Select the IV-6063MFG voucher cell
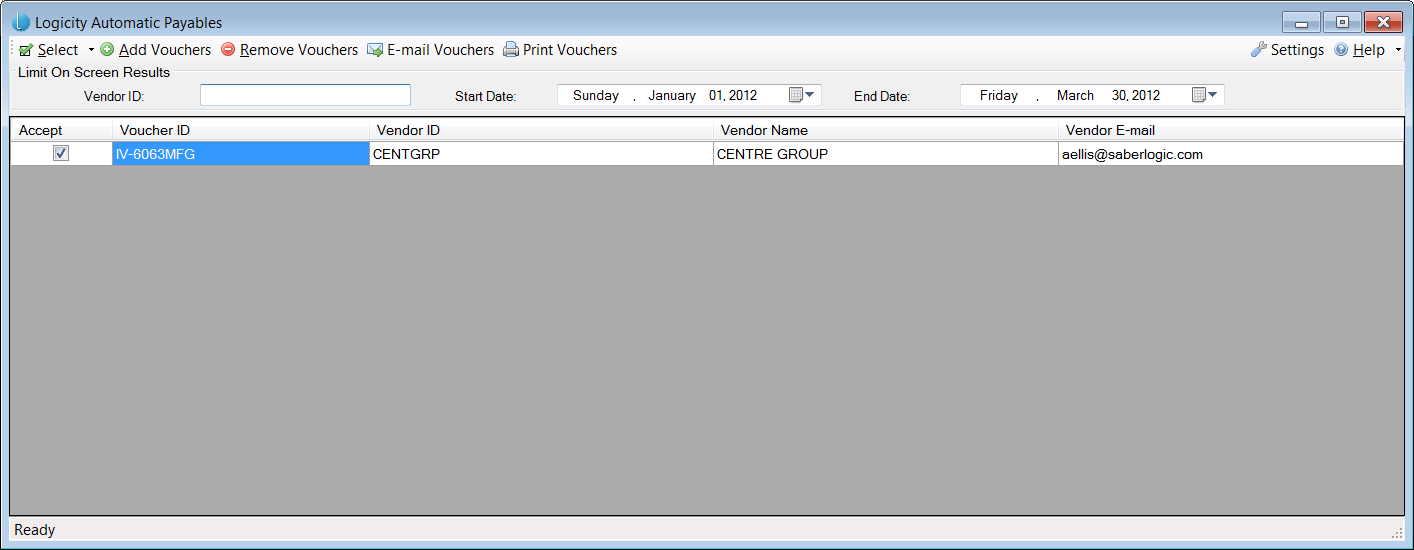The width and height of the screenshot is (1414, 550). (240, 154)
